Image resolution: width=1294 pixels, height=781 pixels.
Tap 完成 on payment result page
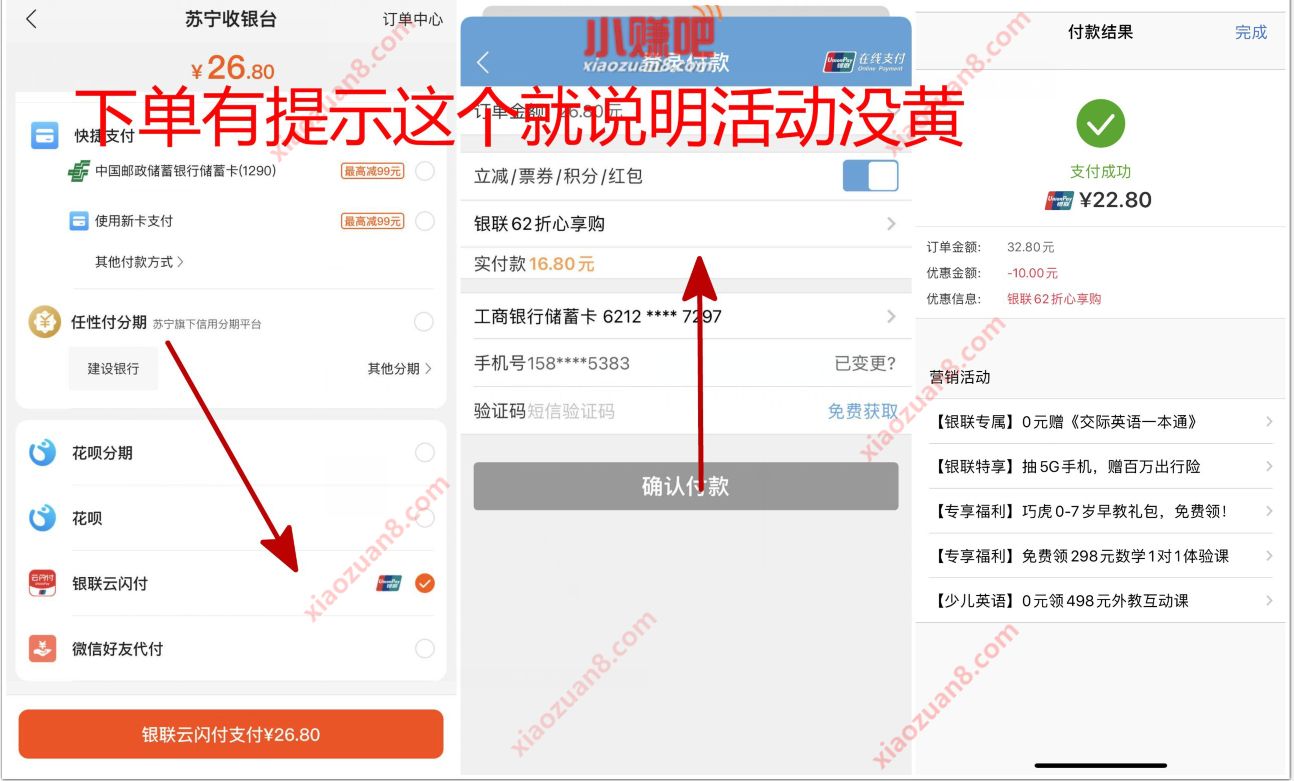coord(1251,32)
